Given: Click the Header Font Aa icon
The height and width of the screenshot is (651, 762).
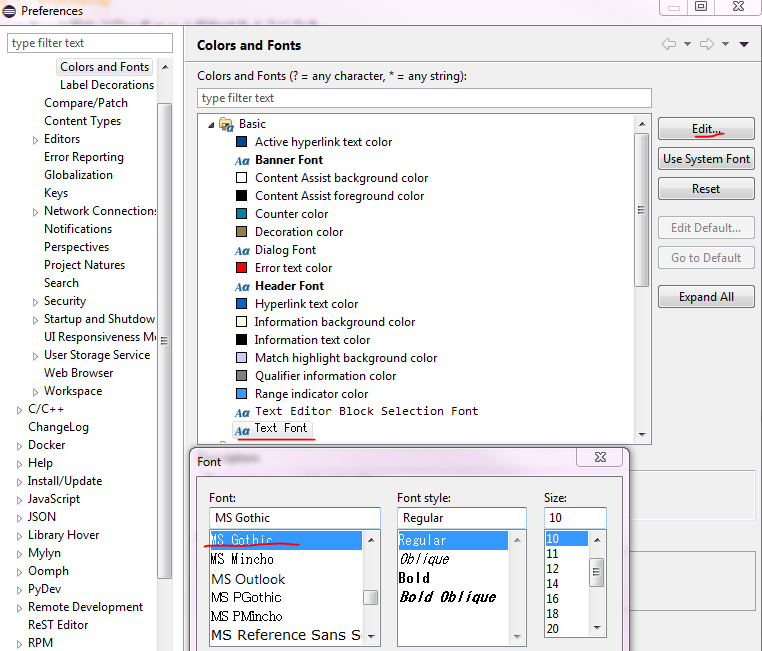Looking at the screenshot, I should pos(242,286).
